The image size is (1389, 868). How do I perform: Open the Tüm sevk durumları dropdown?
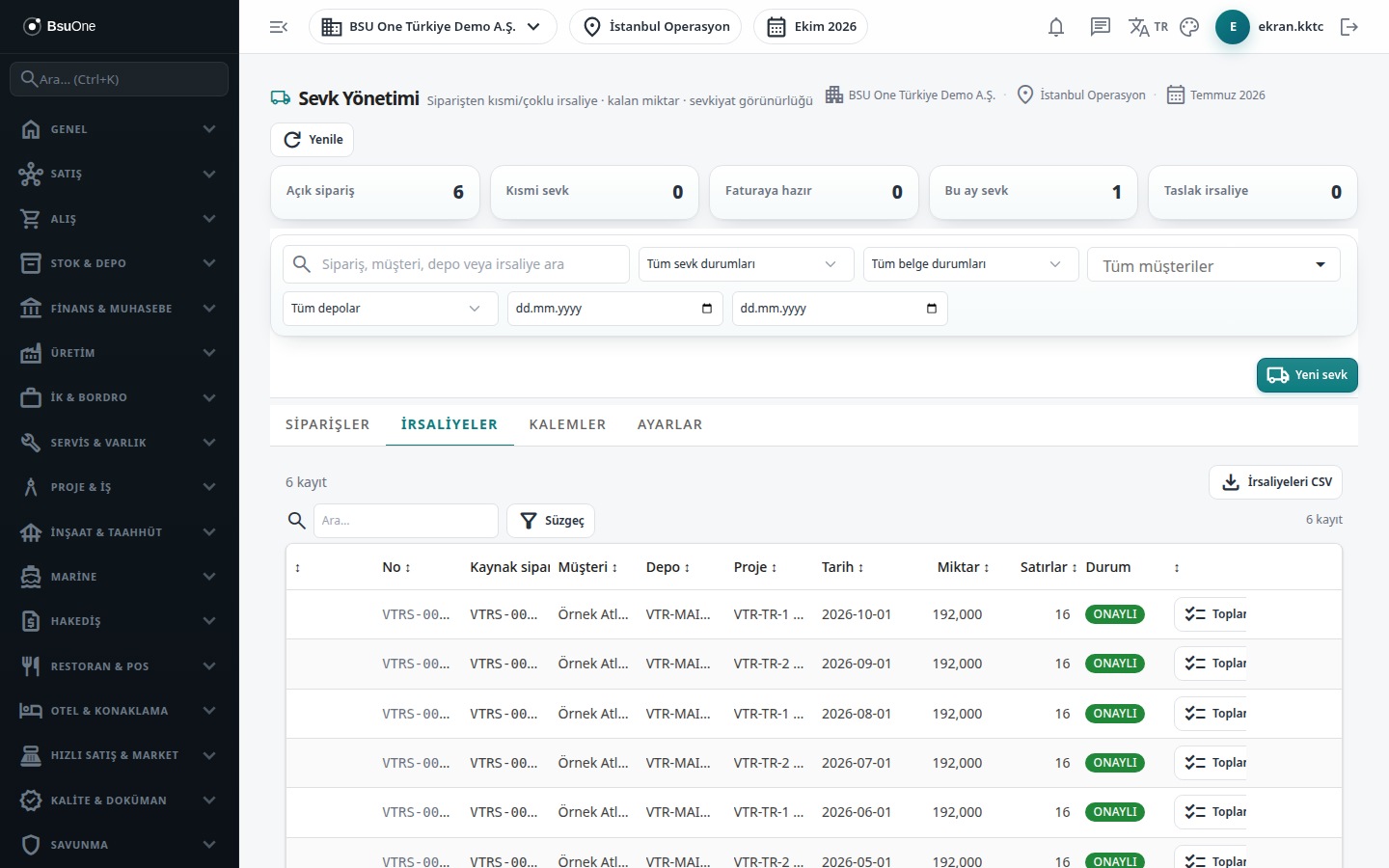tap(746, 264)
